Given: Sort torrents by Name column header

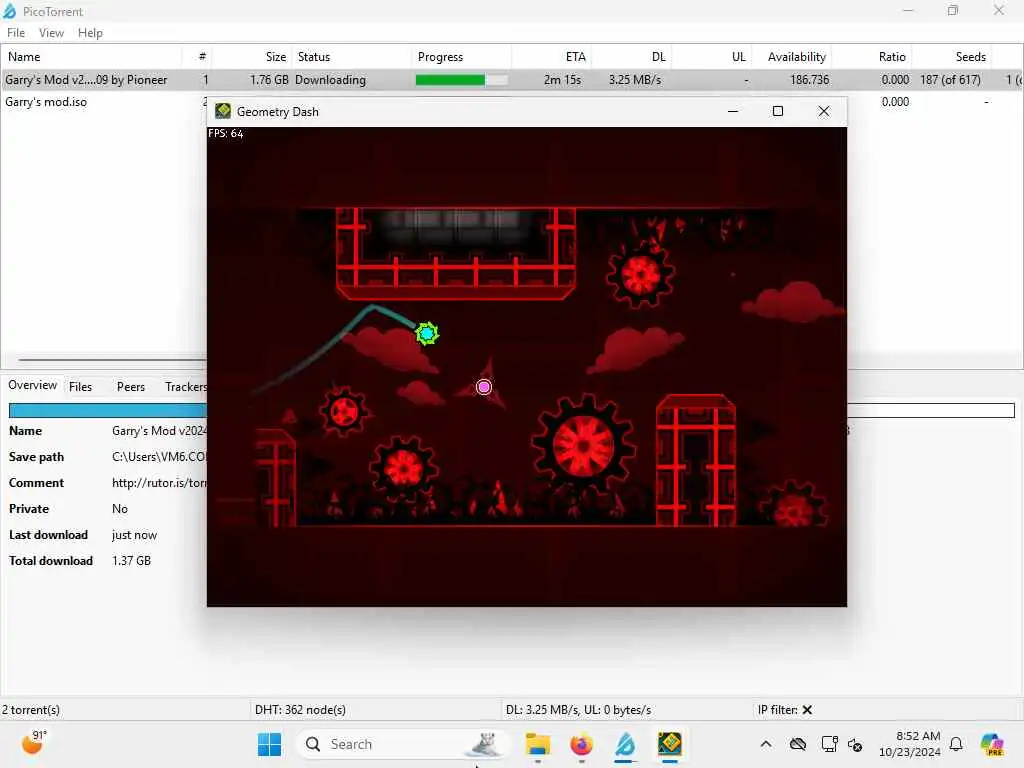Looking at the screenshot, I should point(91,57).
